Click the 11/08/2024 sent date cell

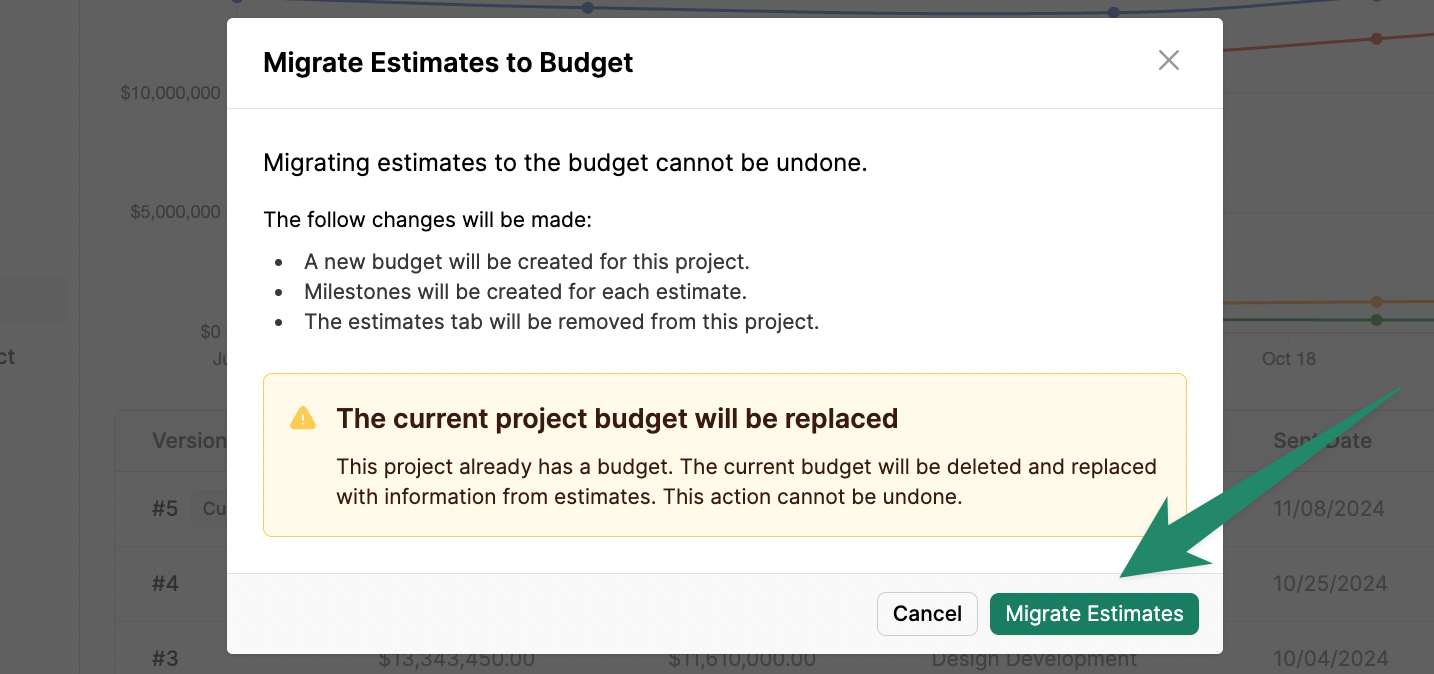[x=1329, y=508]
